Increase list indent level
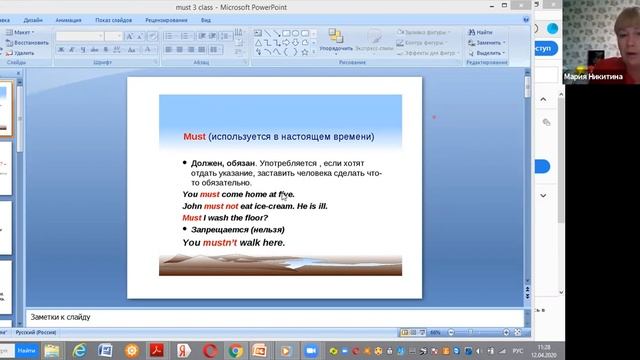This screenshot has height=360, width=640. pos(213,36)
